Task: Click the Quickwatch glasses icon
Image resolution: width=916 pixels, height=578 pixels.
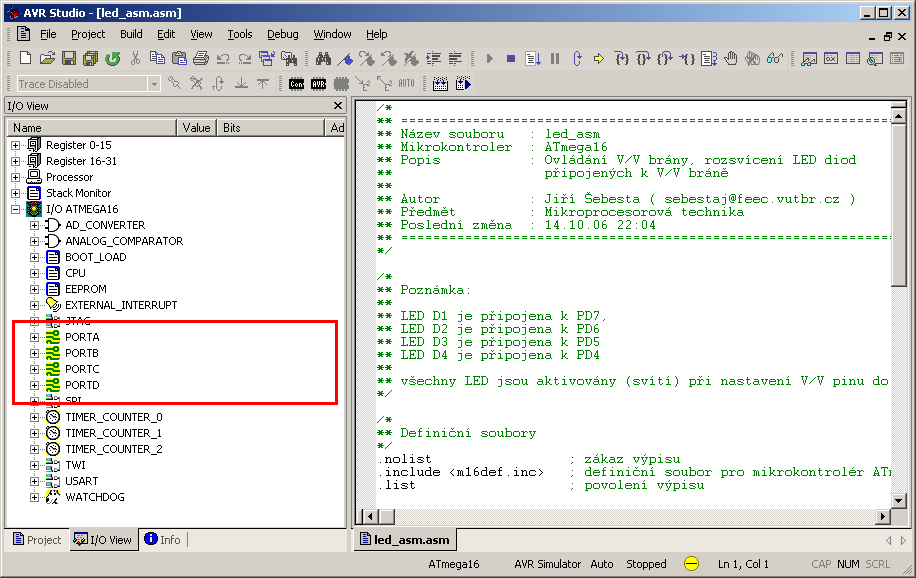Action: [x=775, y=58]
